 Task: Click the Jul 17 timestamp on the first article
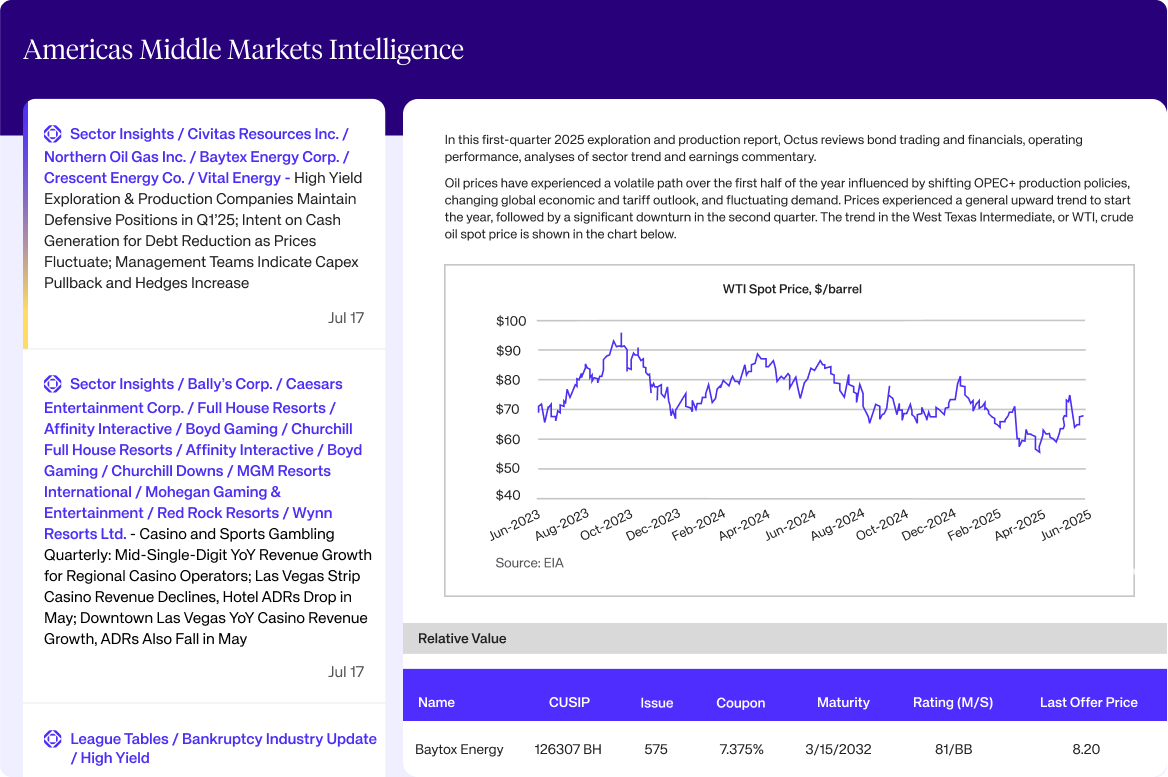coord(346,317)
